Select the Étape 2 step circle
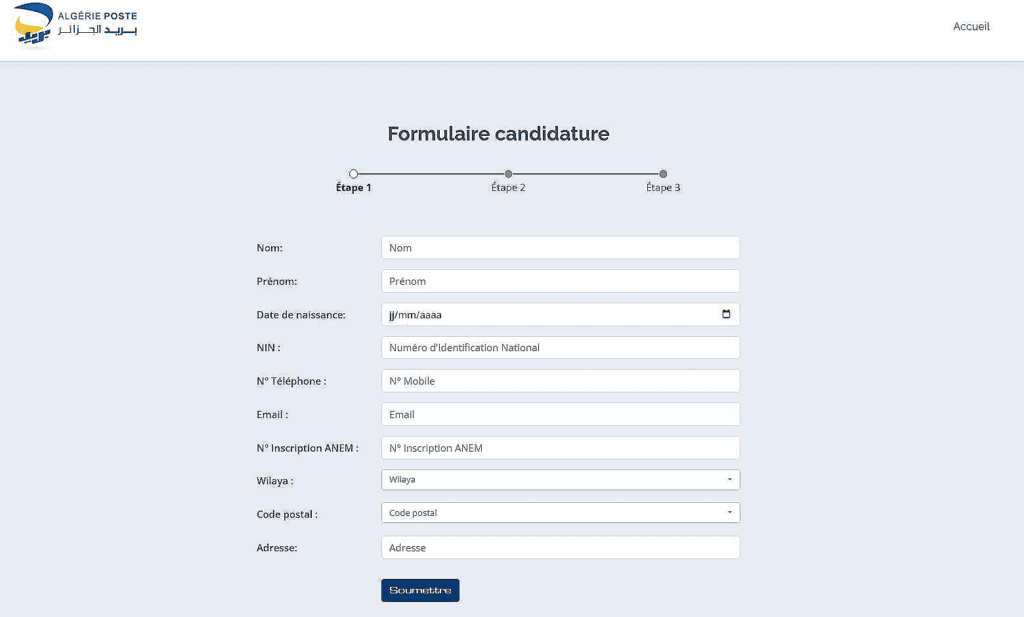Viewport: 1024px width, 617px height. coord(508,174)
